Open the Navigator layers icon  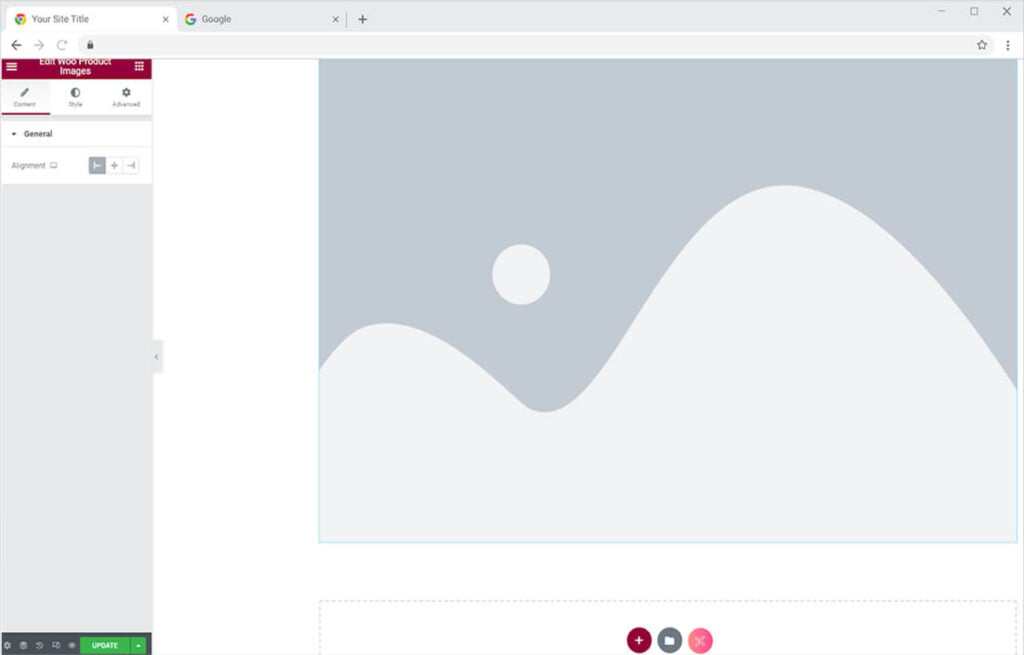23,646
